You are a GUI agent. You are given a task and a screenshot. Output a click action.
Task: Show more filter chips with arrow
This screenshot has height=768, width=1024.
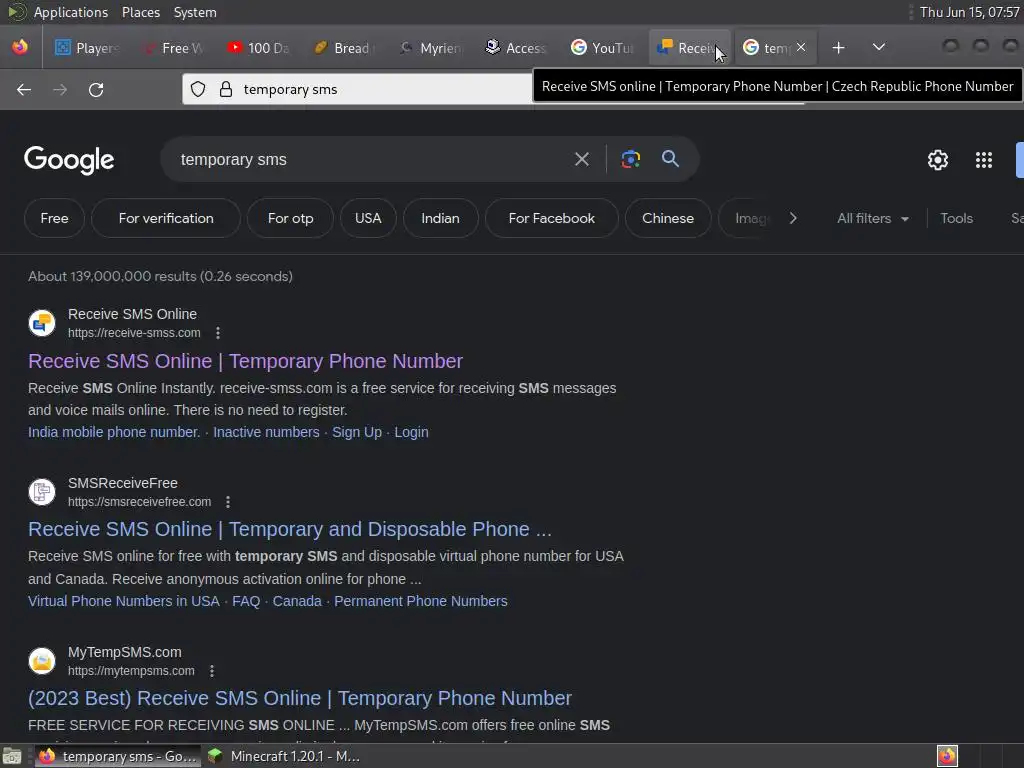coord(793,218)
